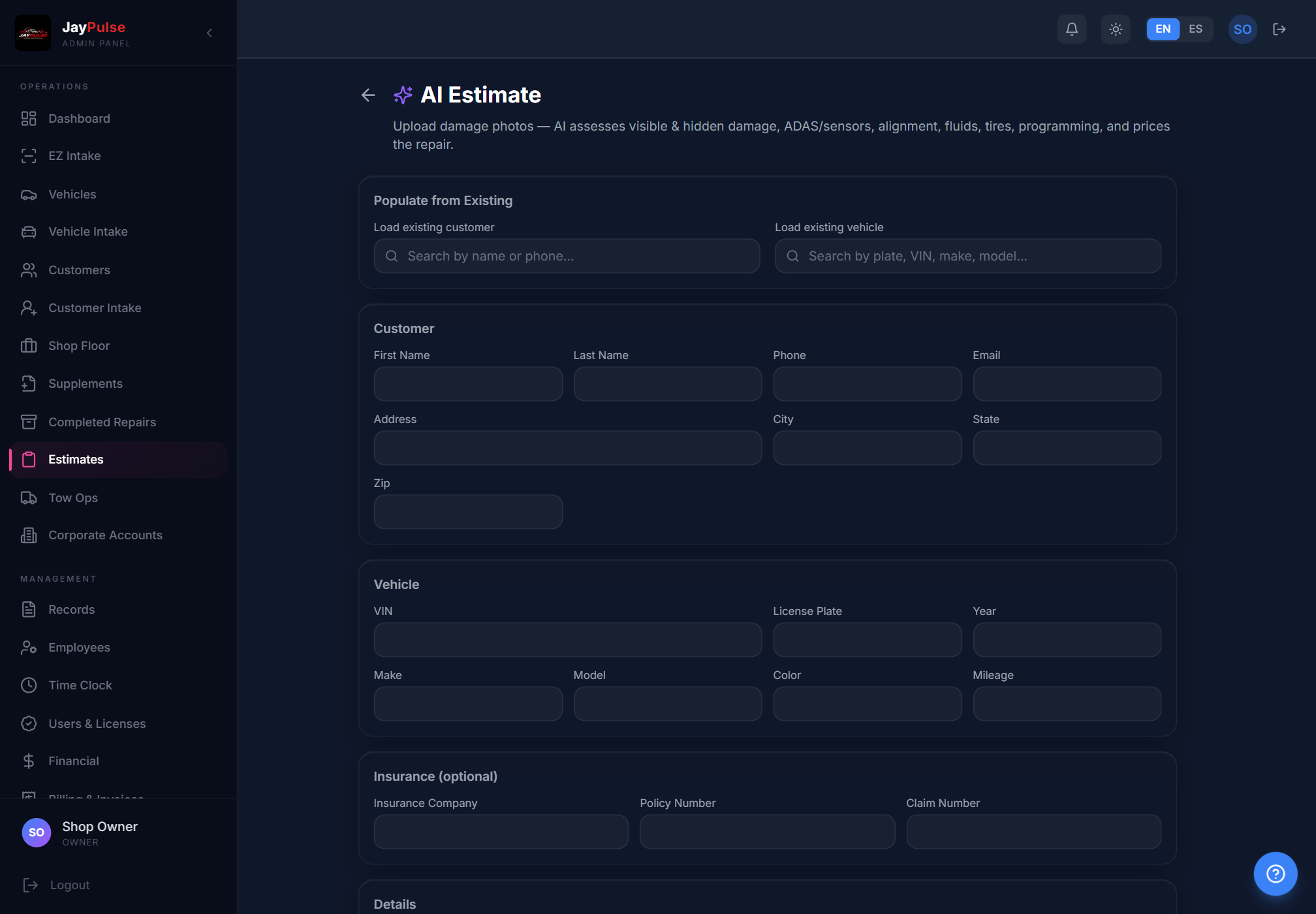Viewport: 1316px width, 914px height.
Task: Open Time Clock link
Action: tap(118, 685)
